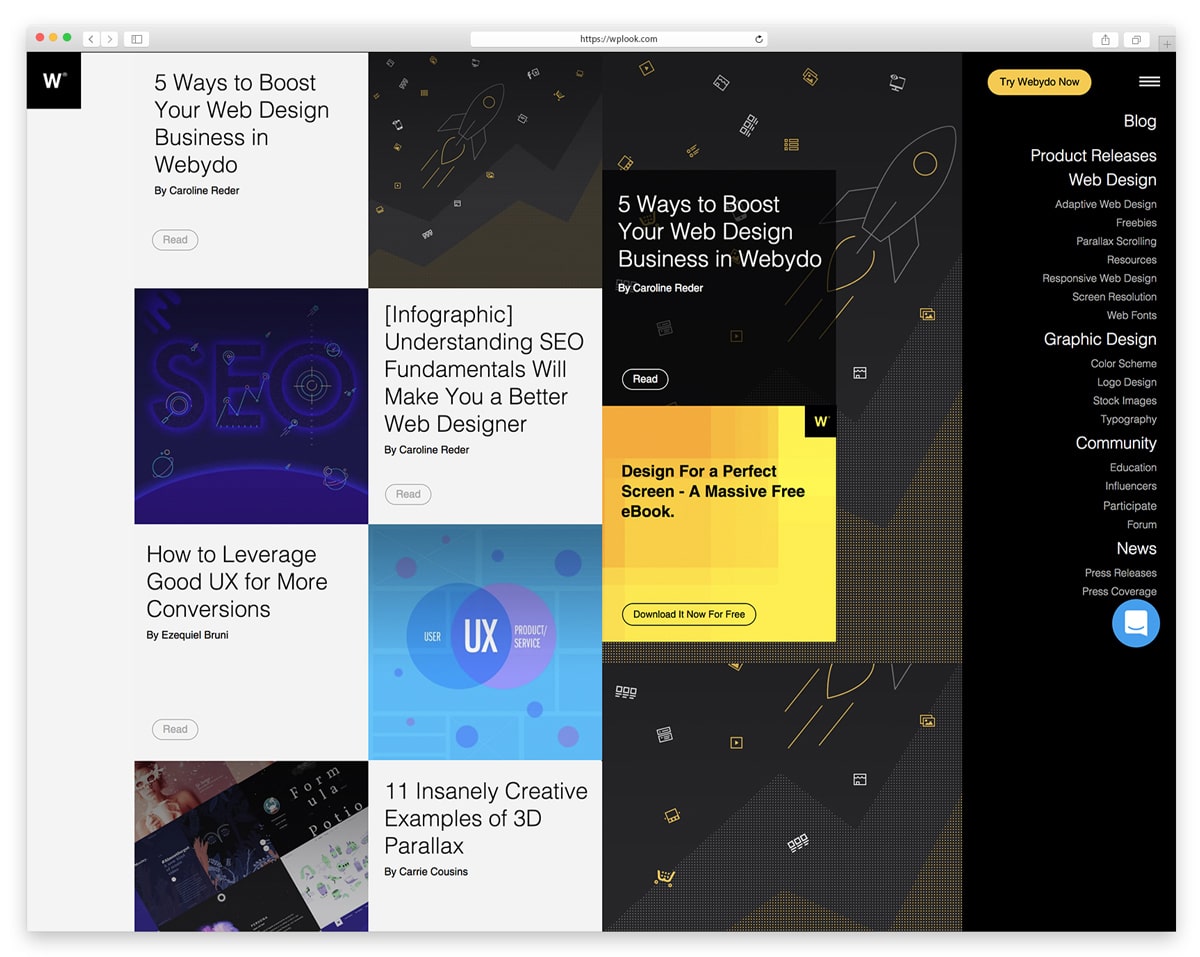
Task: Click Download It Now For Free button
Action: (689, 614)
